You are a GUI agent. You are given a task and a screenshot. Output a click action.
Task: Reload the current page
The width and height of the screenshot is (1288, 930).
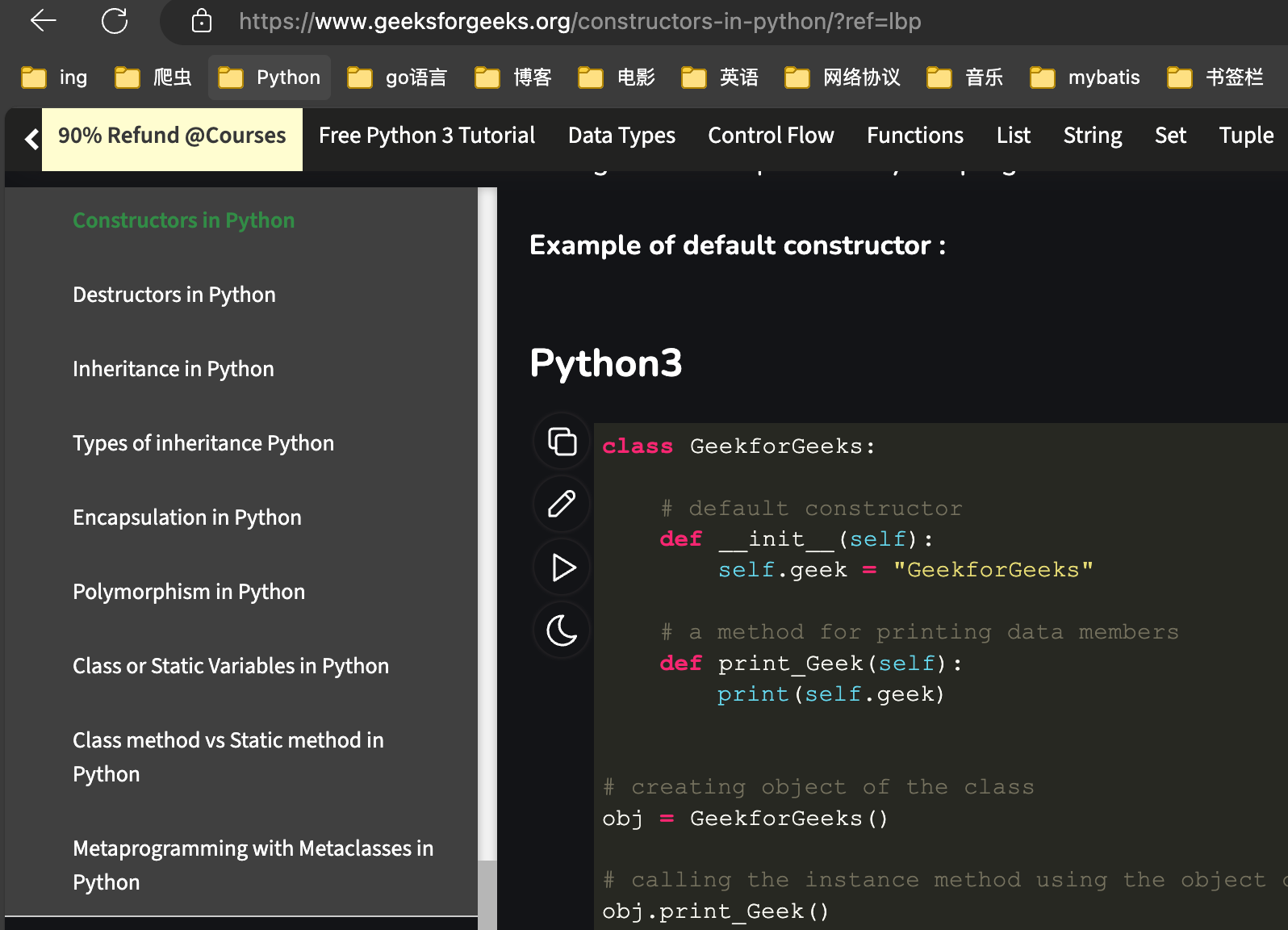[115, 21]
